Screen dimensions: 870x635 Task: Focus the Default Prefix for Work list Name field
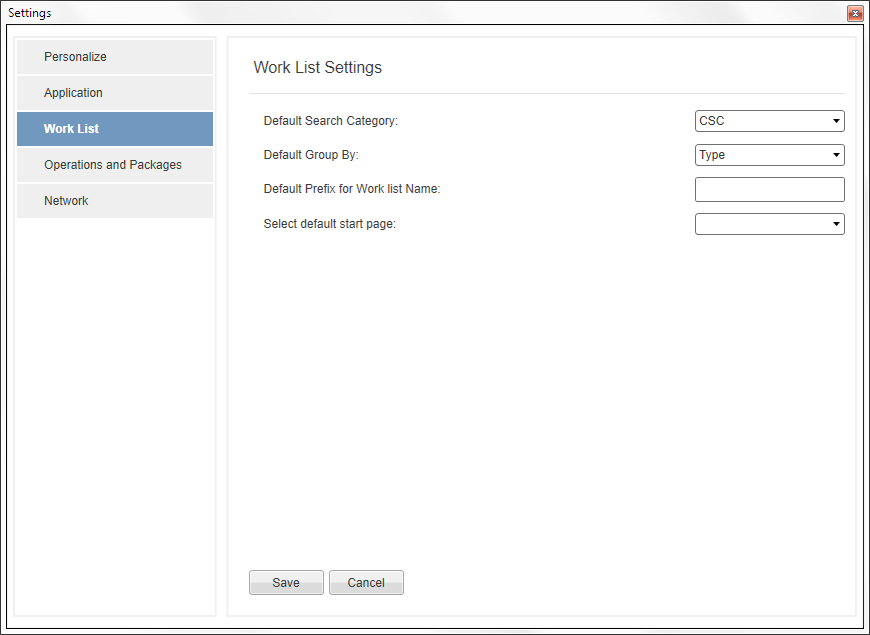pos(770,189)
